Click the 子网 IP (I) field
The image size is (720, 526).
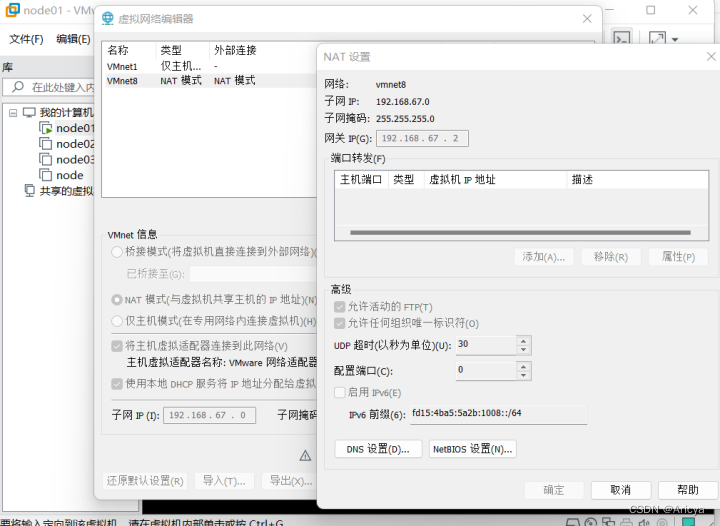(x=209, y=415)
